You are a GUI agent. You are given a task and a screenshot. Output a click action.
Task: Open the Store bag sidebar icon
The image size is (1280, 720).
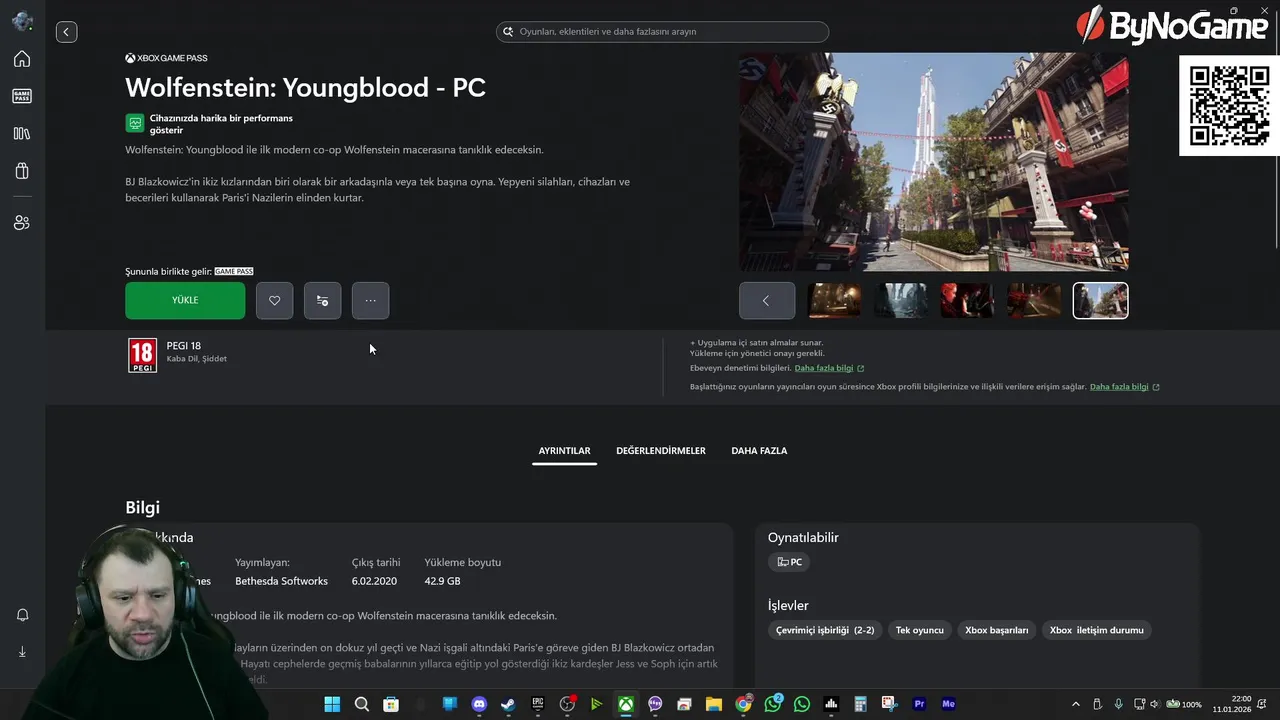[x=22, y=171]
